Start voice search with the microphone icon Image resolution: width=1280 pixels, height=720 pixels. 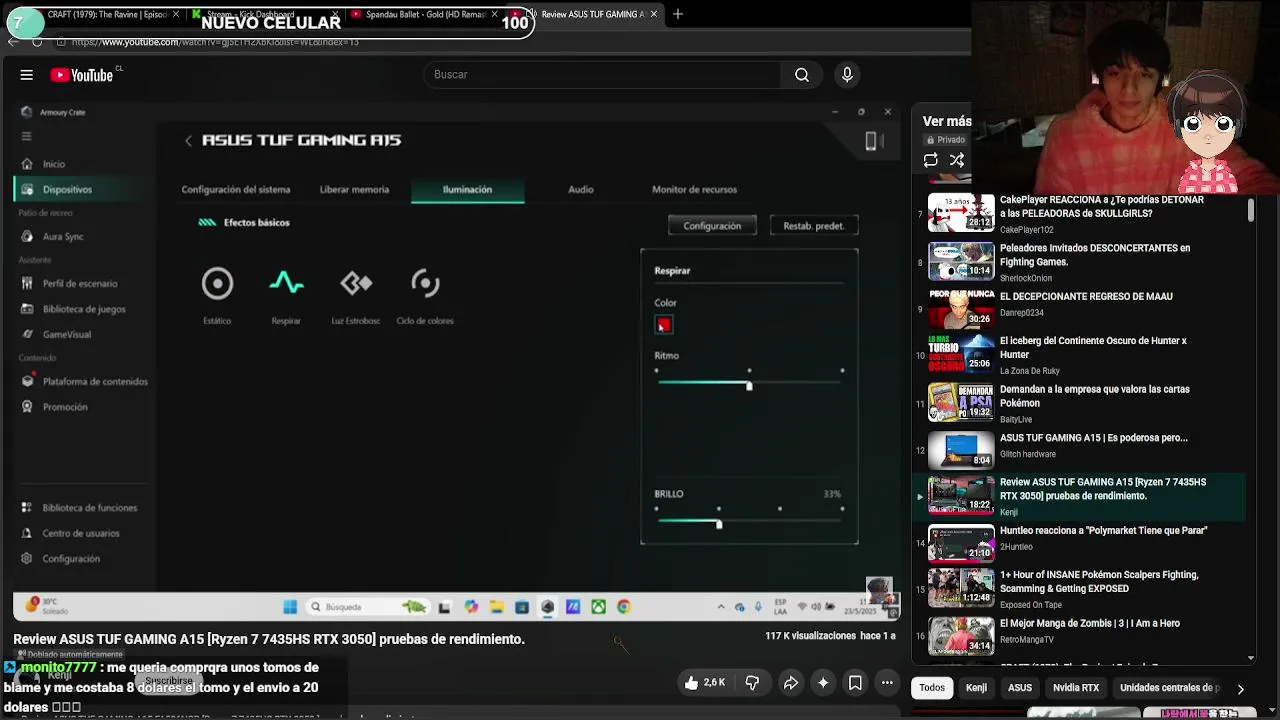pyautogui.click(x=847, y=75)
